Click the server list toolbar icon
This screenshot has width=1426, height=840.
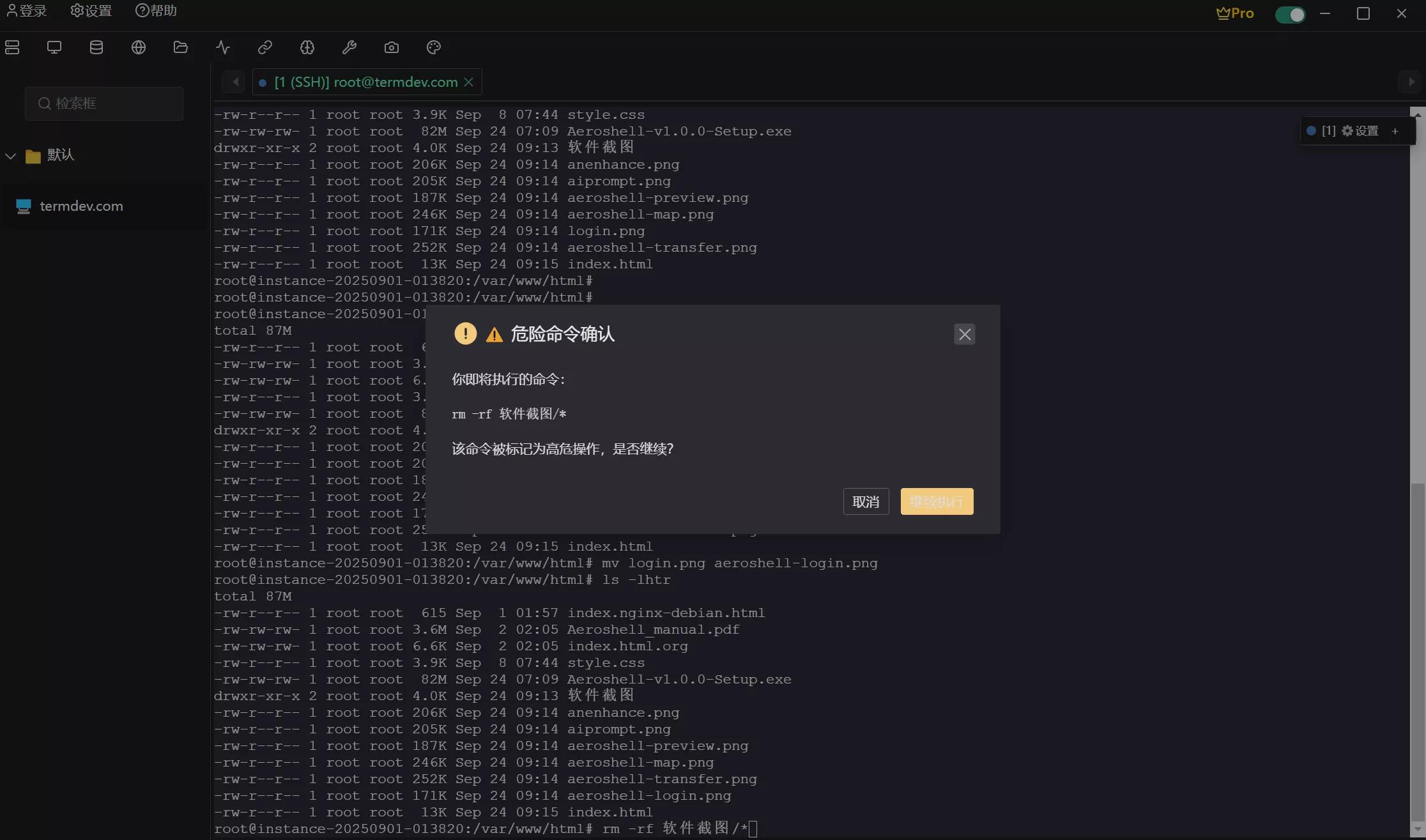click(x=12, y=47)
